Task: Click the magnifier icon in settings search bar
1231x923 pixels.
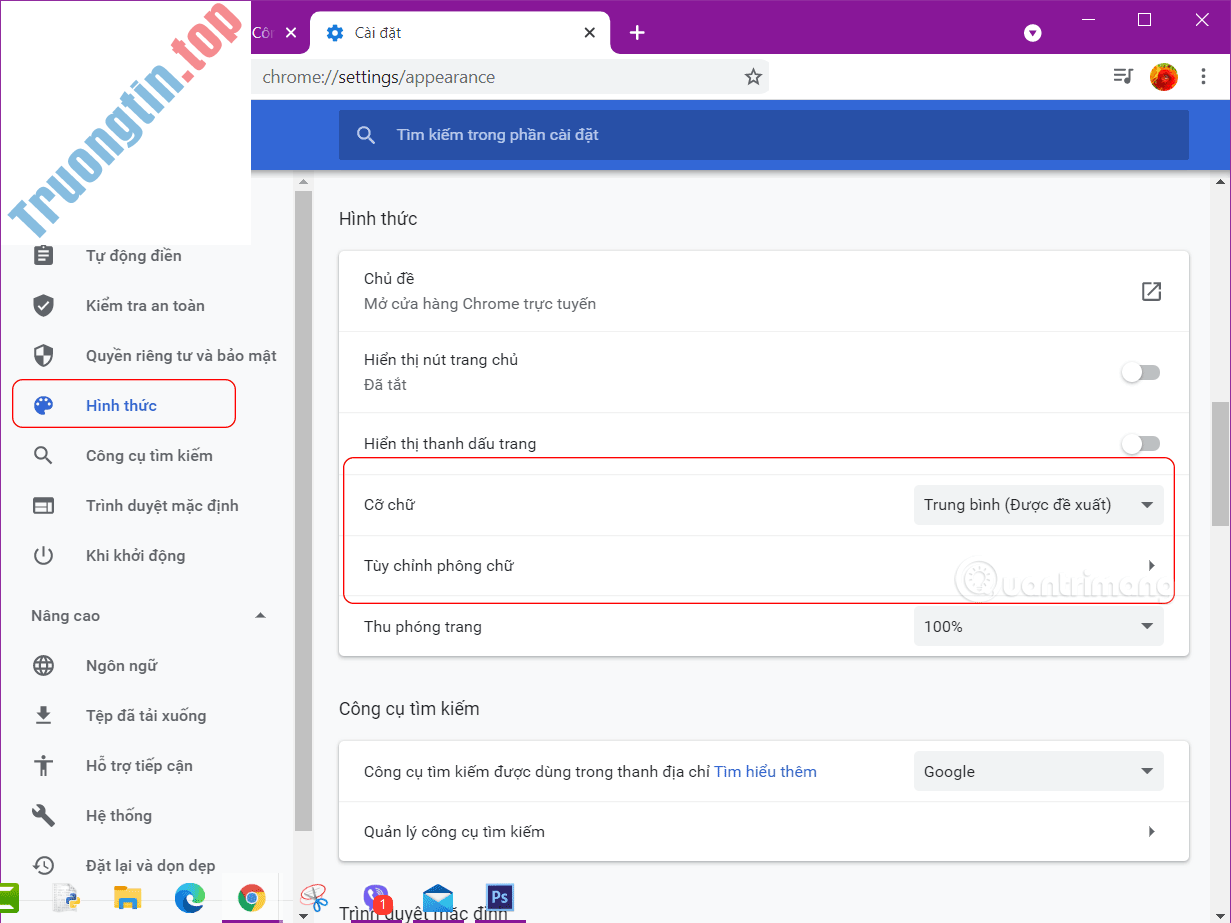Action: tap(365, 134)
